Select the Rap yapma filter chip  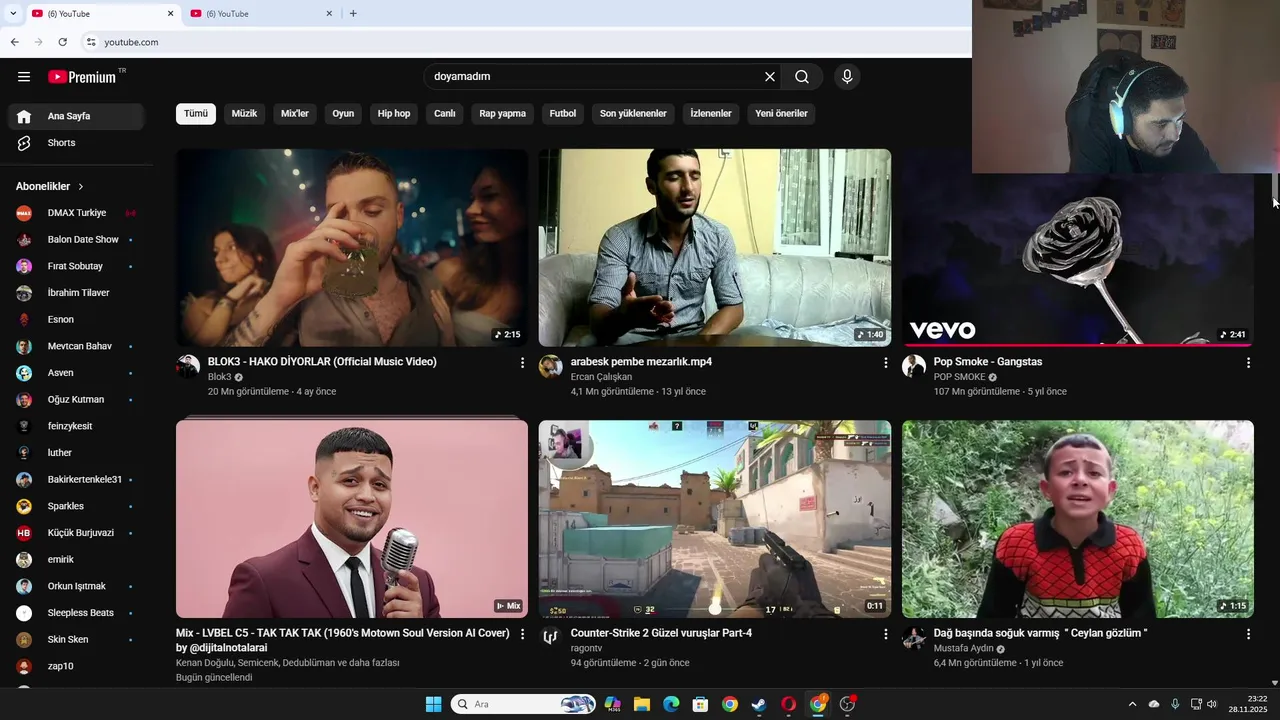coord(502,114)
